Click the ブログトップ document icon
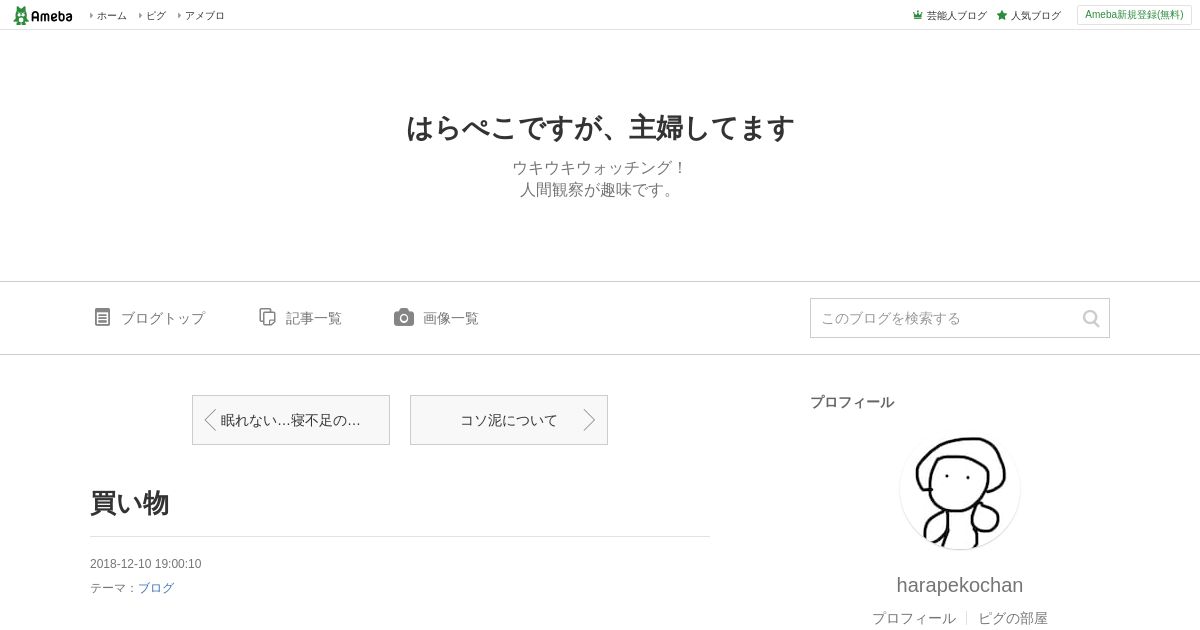The width and height of the screenshot is (1200, 630). (x=102, y=317)
